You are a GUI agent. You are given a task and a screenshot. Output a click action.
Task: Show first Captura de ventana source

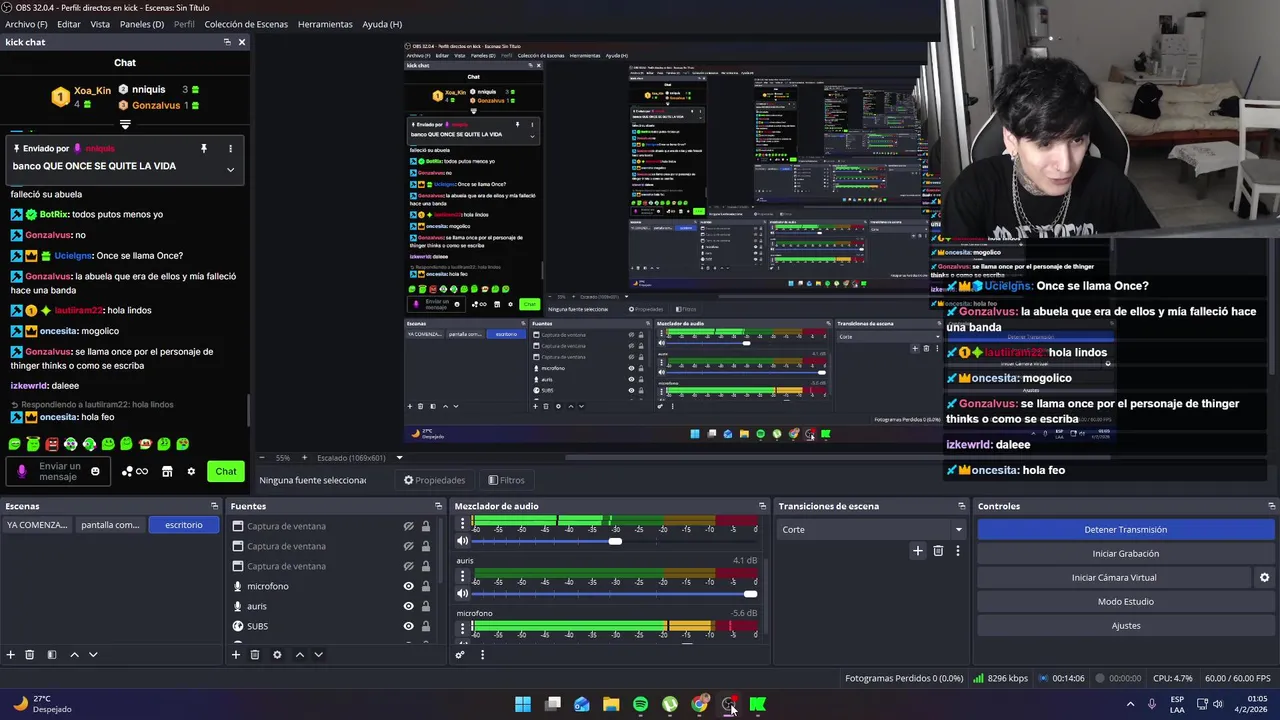(408, 526)
